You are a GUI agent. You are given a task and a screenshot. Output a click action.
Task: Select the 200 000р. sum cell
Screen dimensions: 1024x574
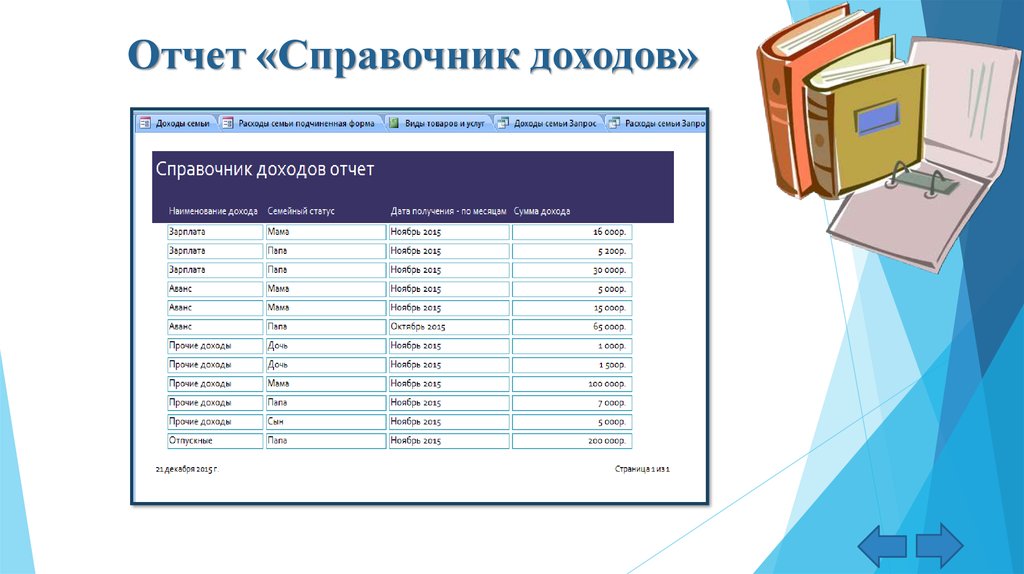(x=572, y=441)
